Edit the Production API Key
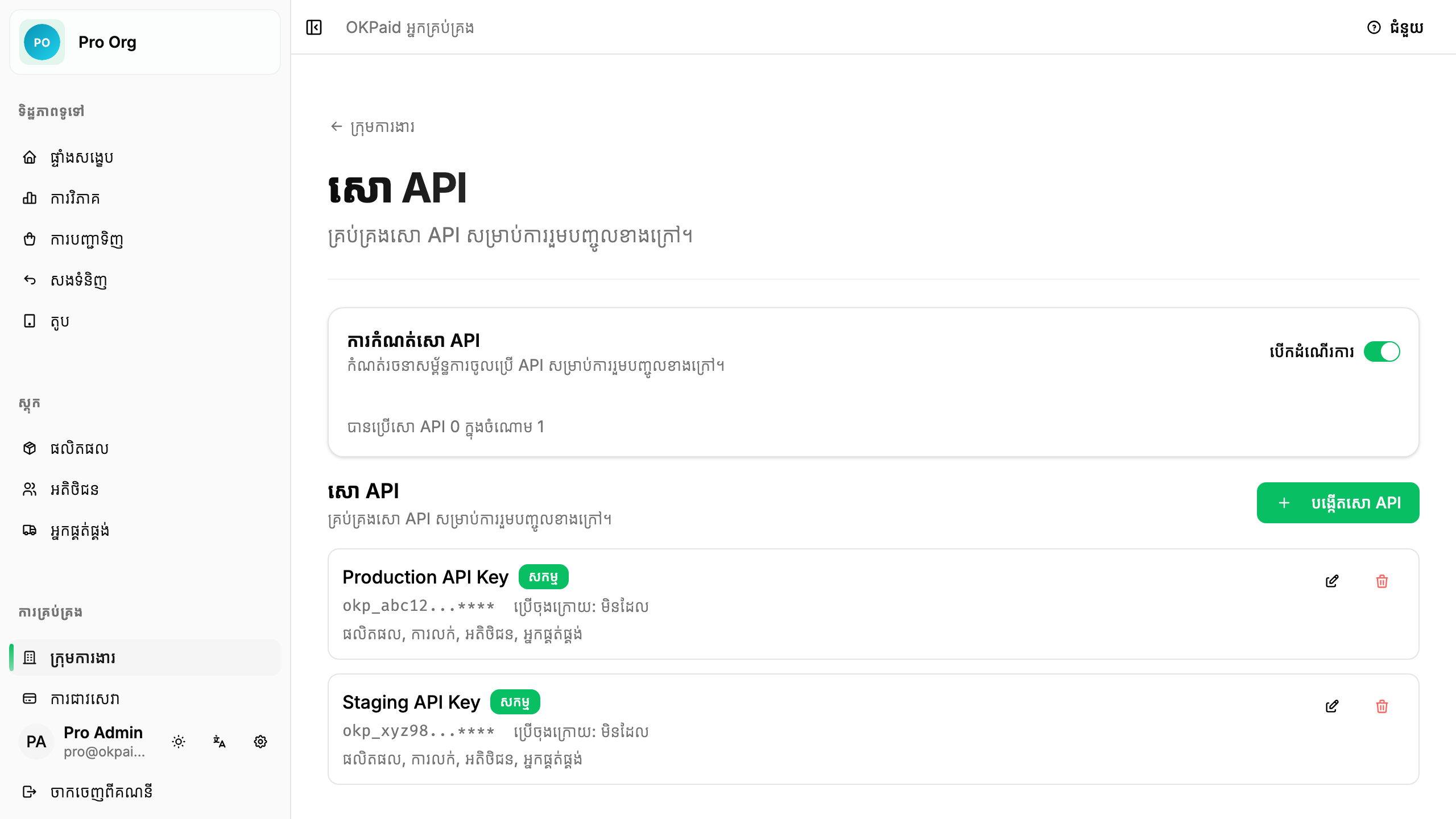This screenshot has width=1456, height=819. [1332, 581]
